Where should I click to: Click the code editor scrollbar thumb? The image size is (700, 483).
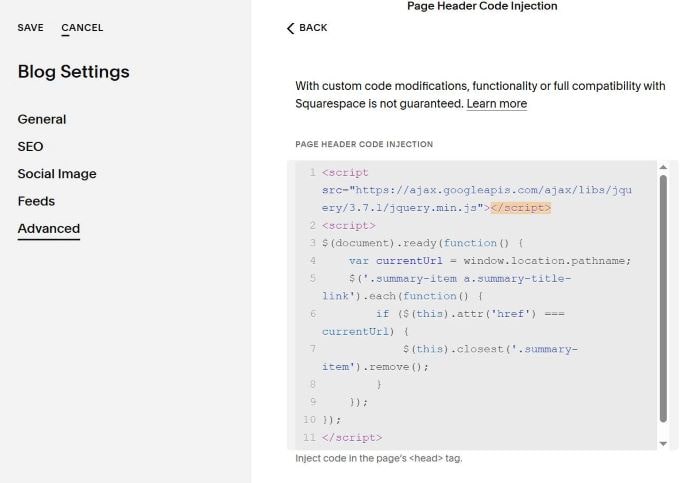point(663,298)
